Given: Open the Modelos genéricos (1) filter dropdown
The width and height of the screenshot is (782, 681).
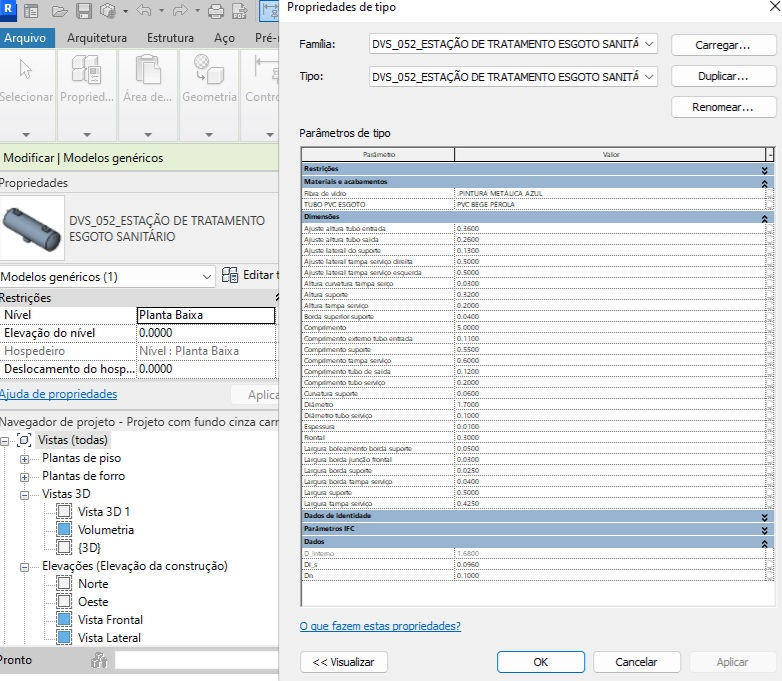Looking at the screenshot, I should pos(206,277).
